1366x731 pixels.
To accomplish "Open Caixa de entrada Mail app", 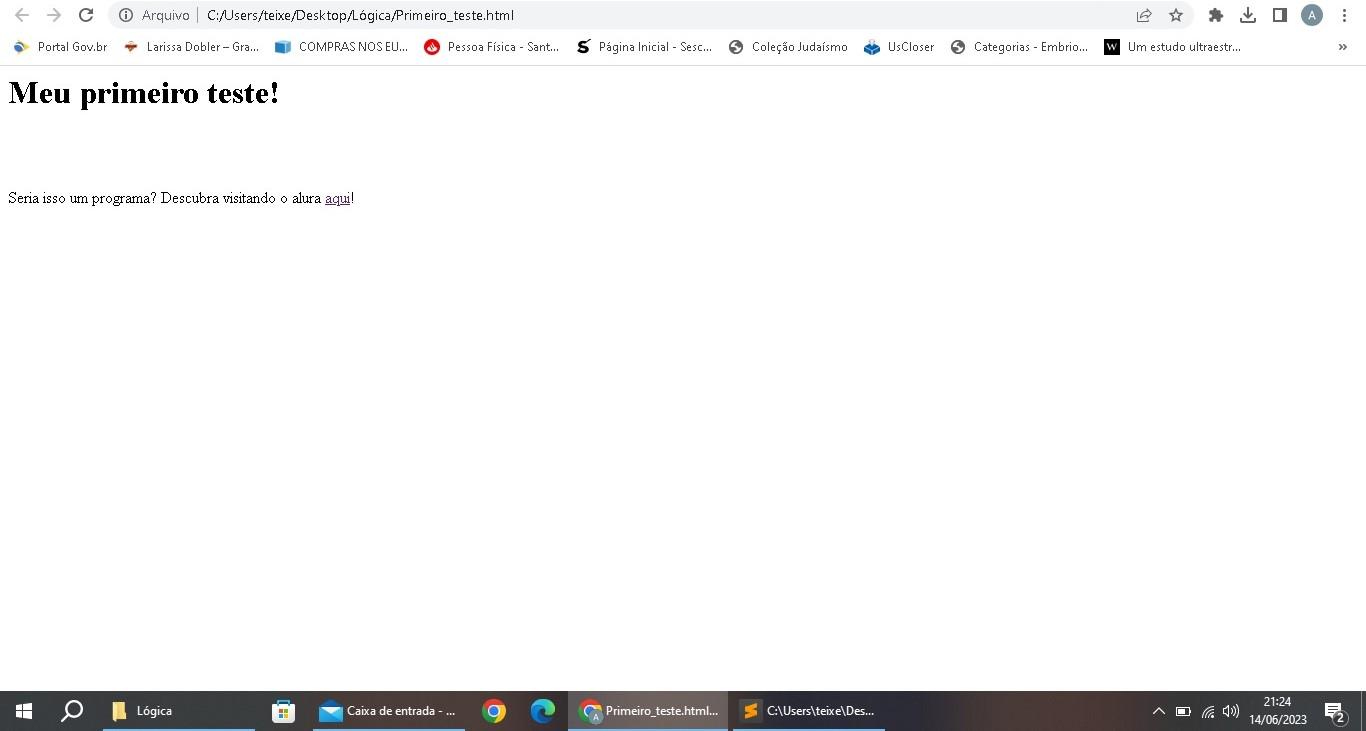I will point(389,711).
